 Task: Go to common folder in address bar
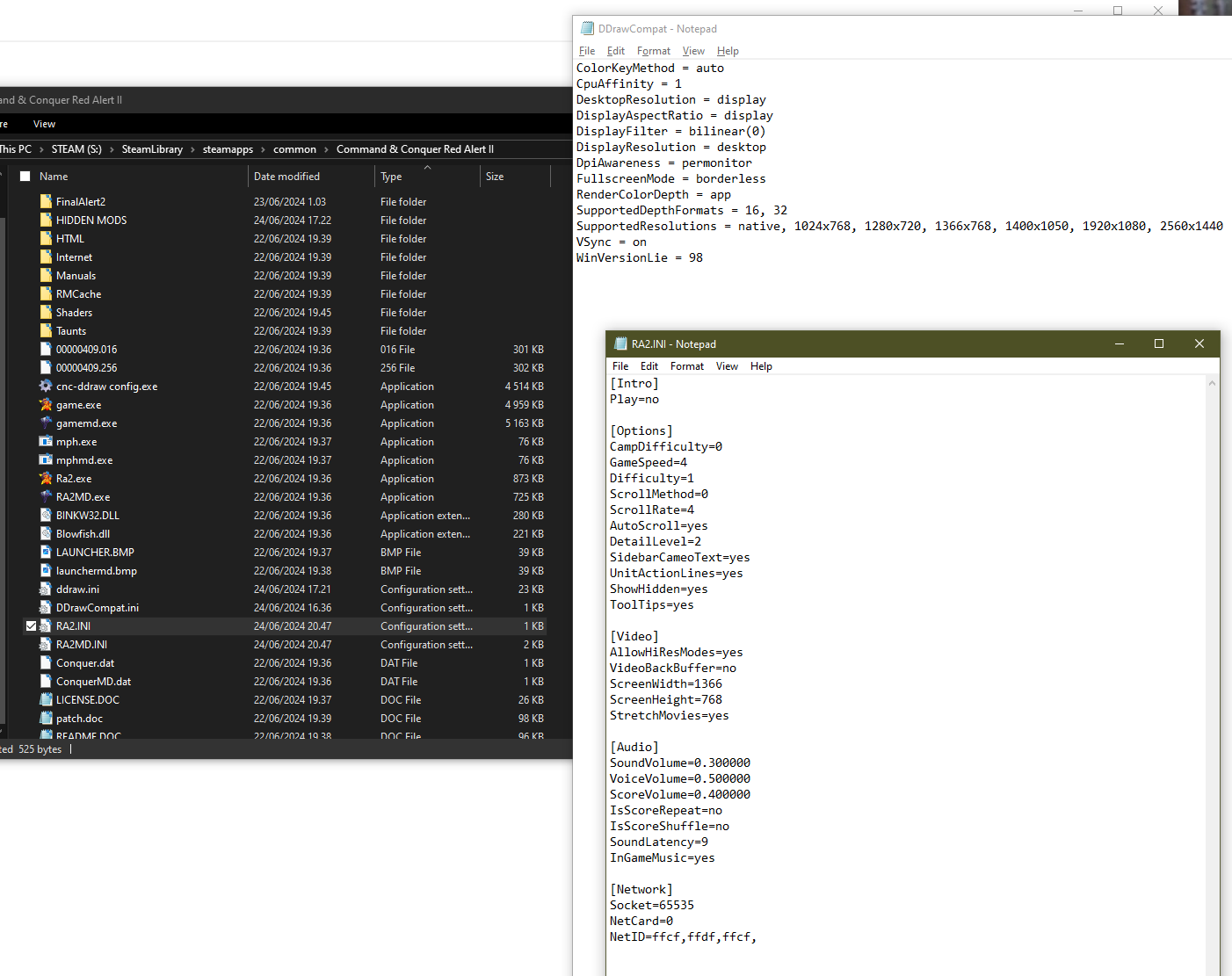pos(294,149)
